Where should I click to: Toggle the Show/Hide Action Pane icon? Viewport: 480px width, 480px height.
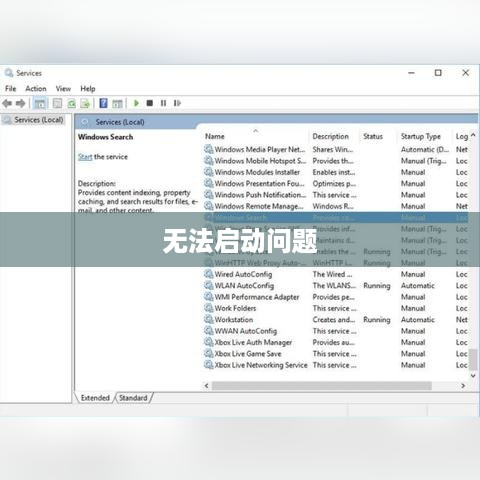point(117,103)
